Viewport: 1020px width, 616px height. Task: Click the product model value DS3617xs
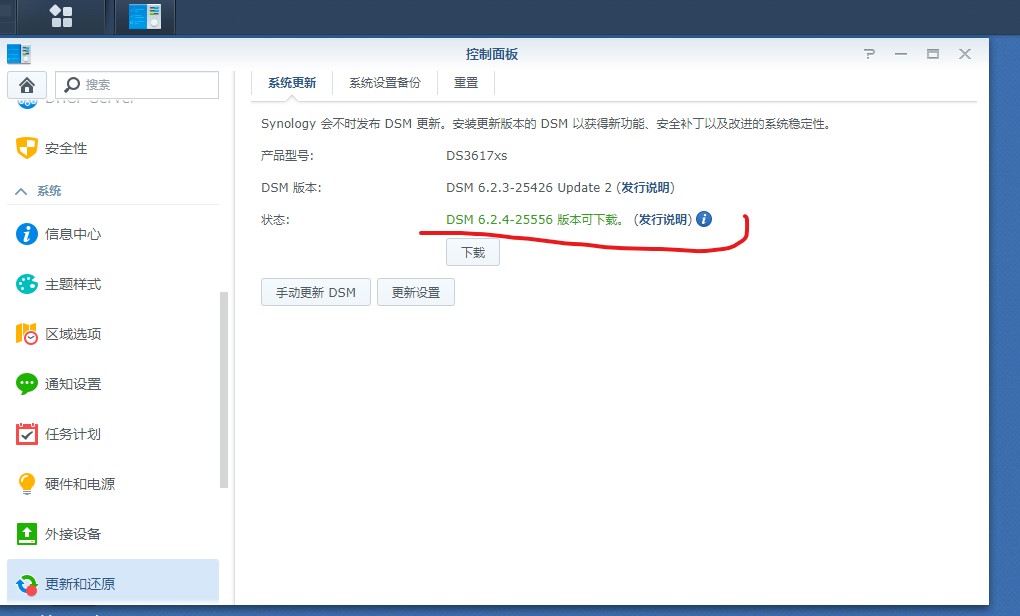click(477, 155)
